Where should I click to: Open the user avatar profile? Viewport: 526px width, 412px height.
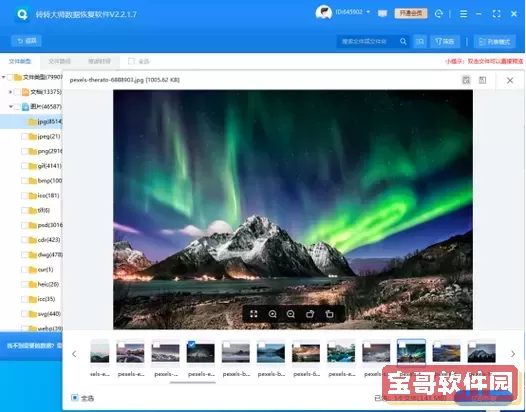pyautogui.click(x=323, y=13)
